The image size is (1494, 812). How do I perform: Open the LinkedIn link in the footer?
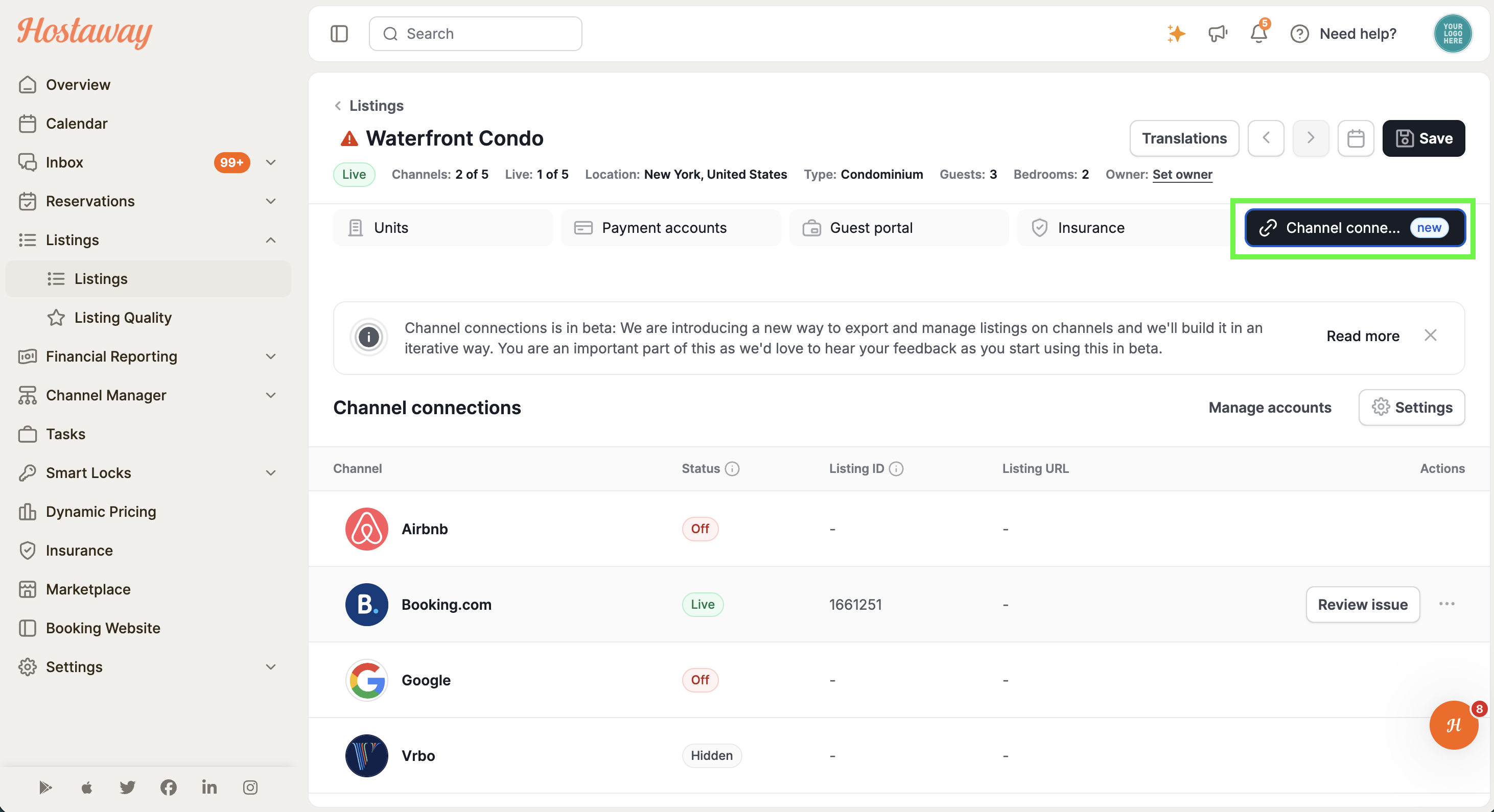209,787
